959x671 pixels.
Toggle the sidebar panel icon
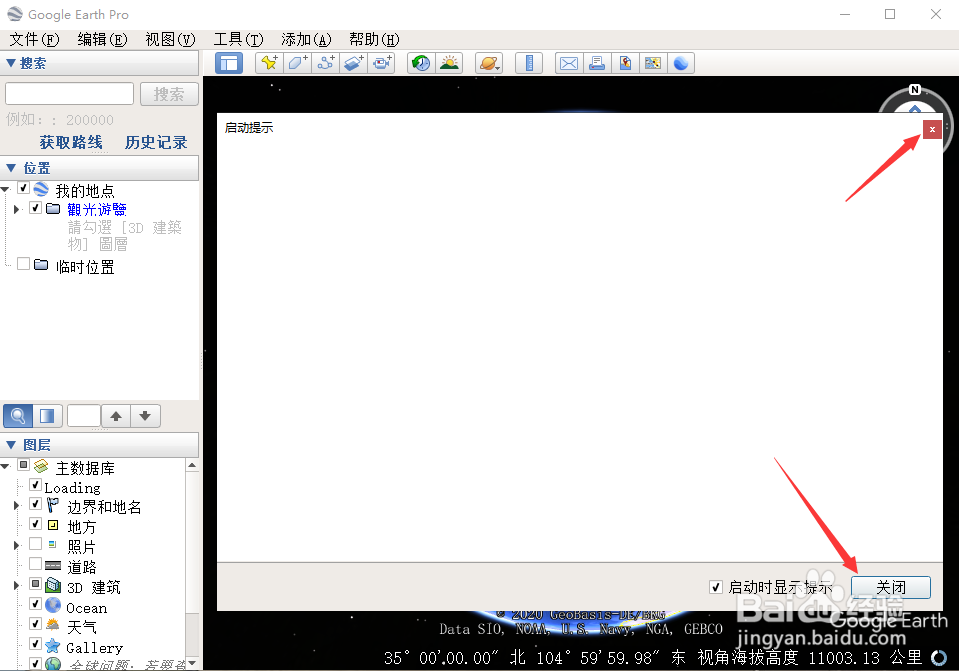pyautogui.click(x=229, y=63)
